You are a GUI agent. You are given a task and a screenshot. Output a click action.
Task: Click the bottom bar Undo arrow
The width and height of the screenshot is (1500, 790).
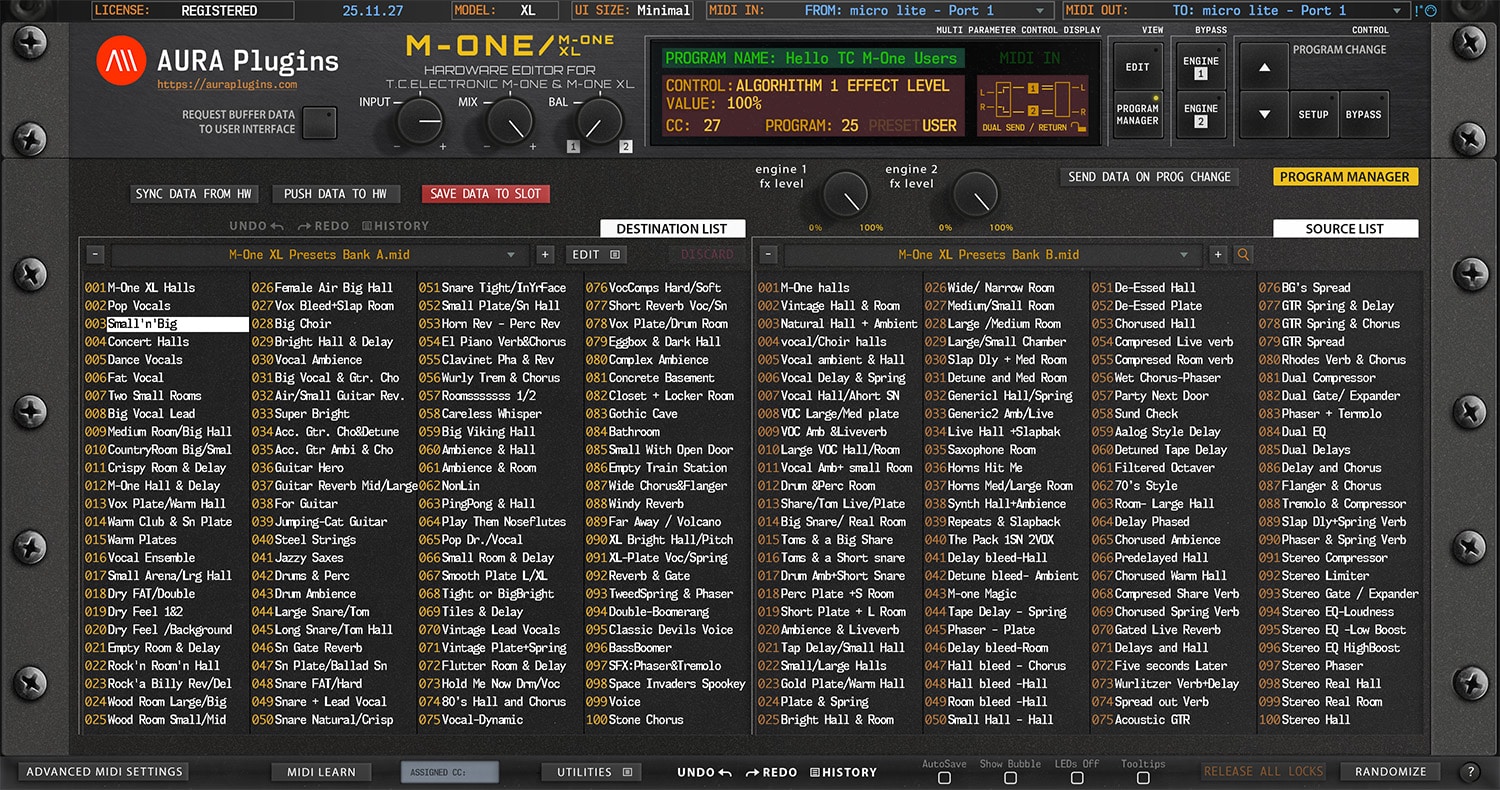pos(705,772)
